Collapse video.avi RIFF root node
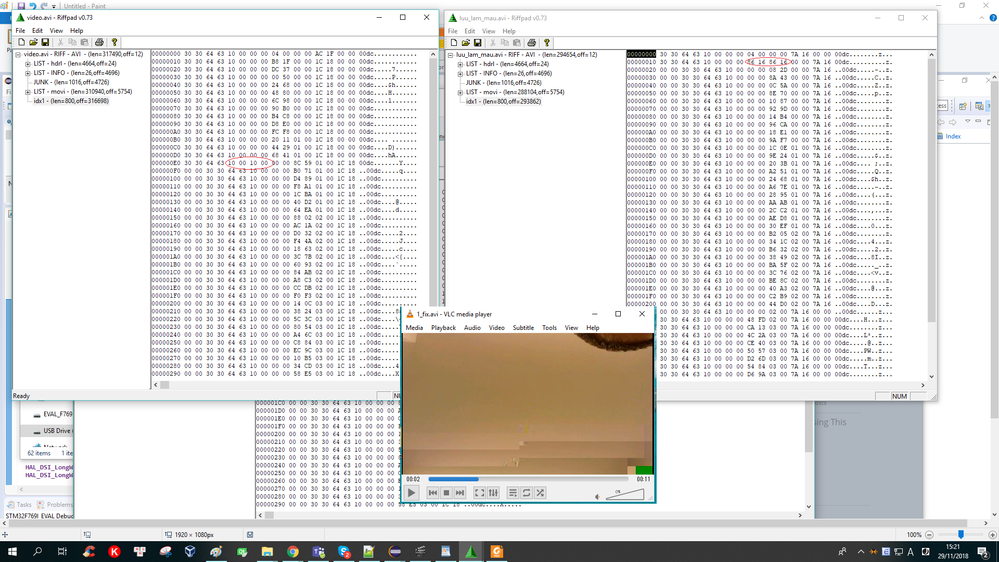Screen dimensions: 999x562 [x=18, y=55]
